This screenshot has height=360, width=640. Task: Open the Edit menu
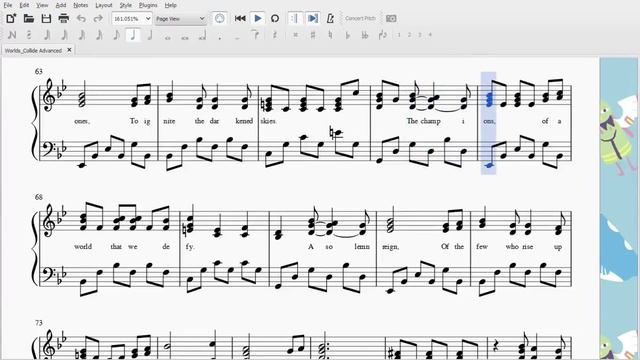tap(24, 5)
